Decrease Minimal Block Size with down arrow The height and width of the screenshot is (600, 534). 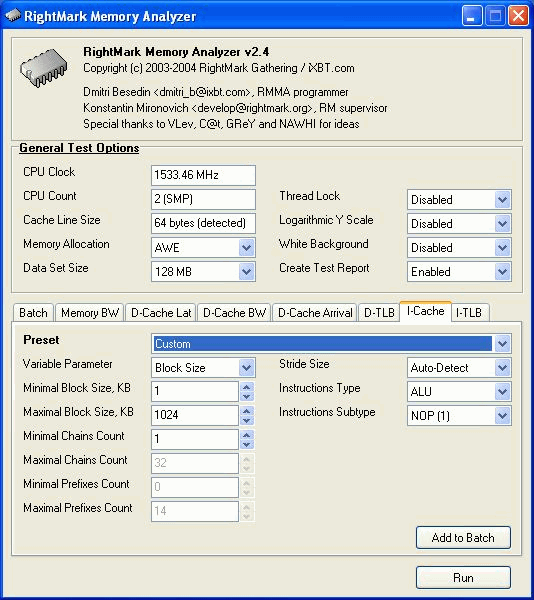[247, 396]
